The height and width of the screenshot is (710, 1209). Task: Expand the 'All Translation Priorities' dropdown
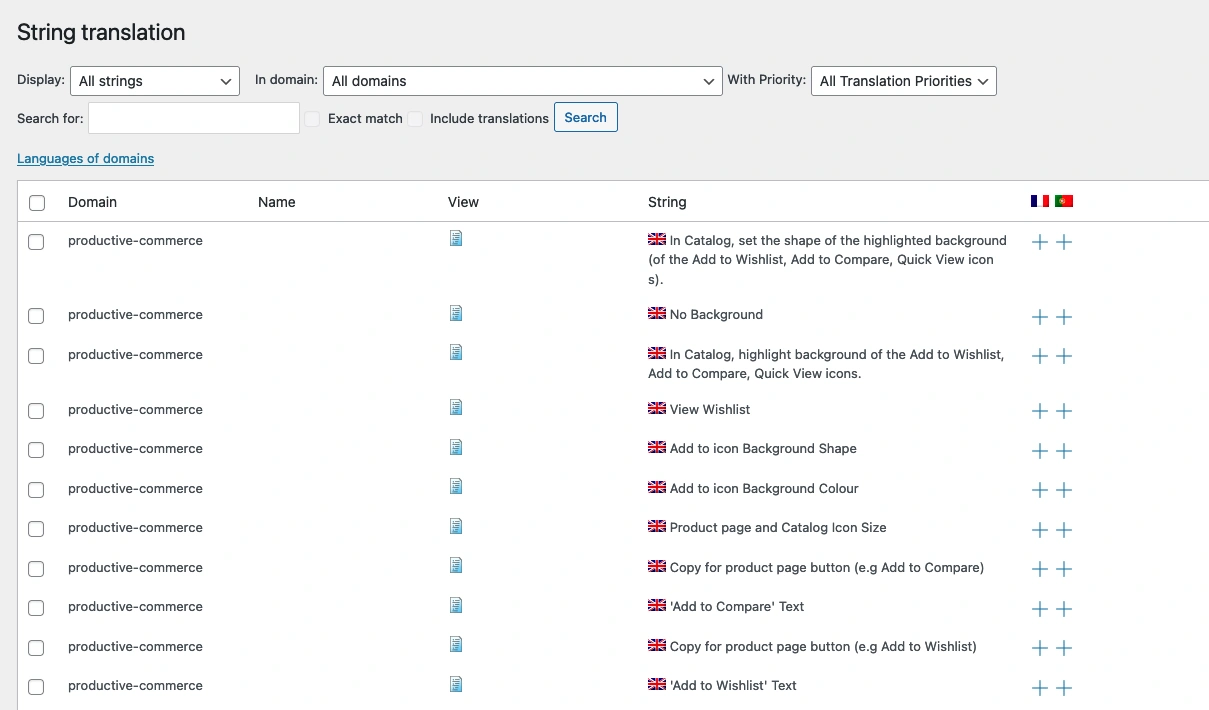tap(904, 81)
